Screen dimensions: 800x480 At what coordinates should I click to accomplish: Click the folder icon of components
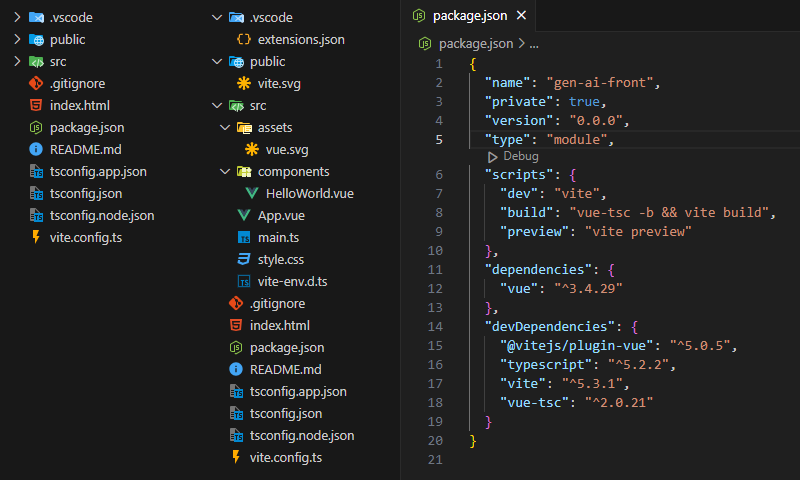pyautogui.click(x=244, y=171)
